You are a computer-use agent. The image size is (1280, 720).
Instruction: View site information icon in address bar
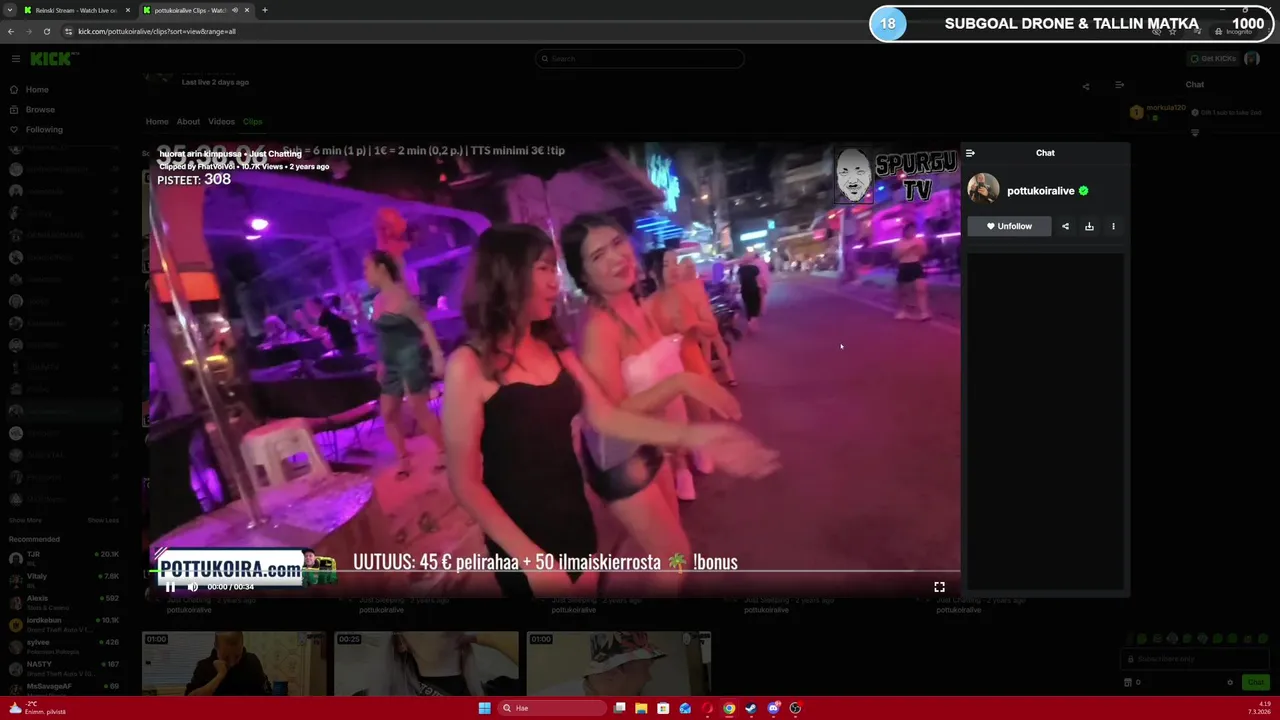[x=69, y=31]
